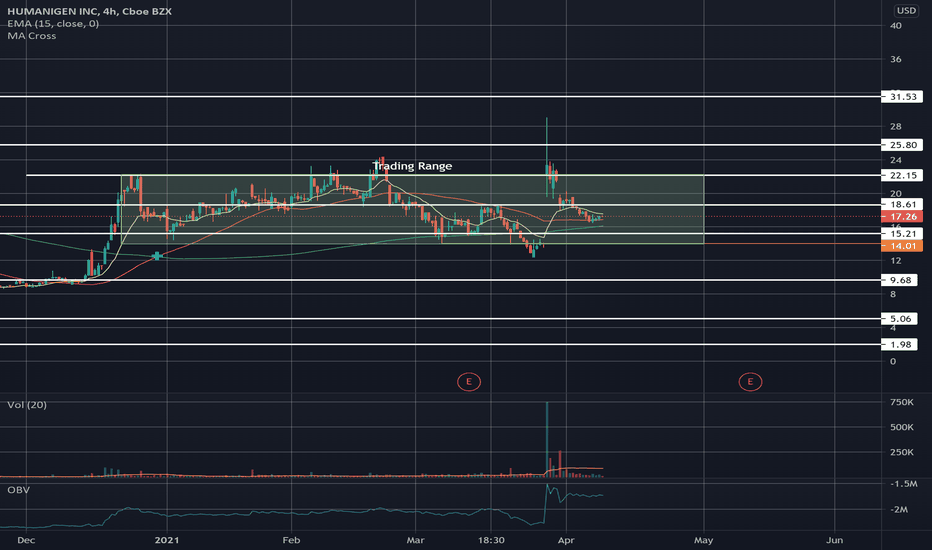Click the orange 14.01 price label

tap(902, 246)
